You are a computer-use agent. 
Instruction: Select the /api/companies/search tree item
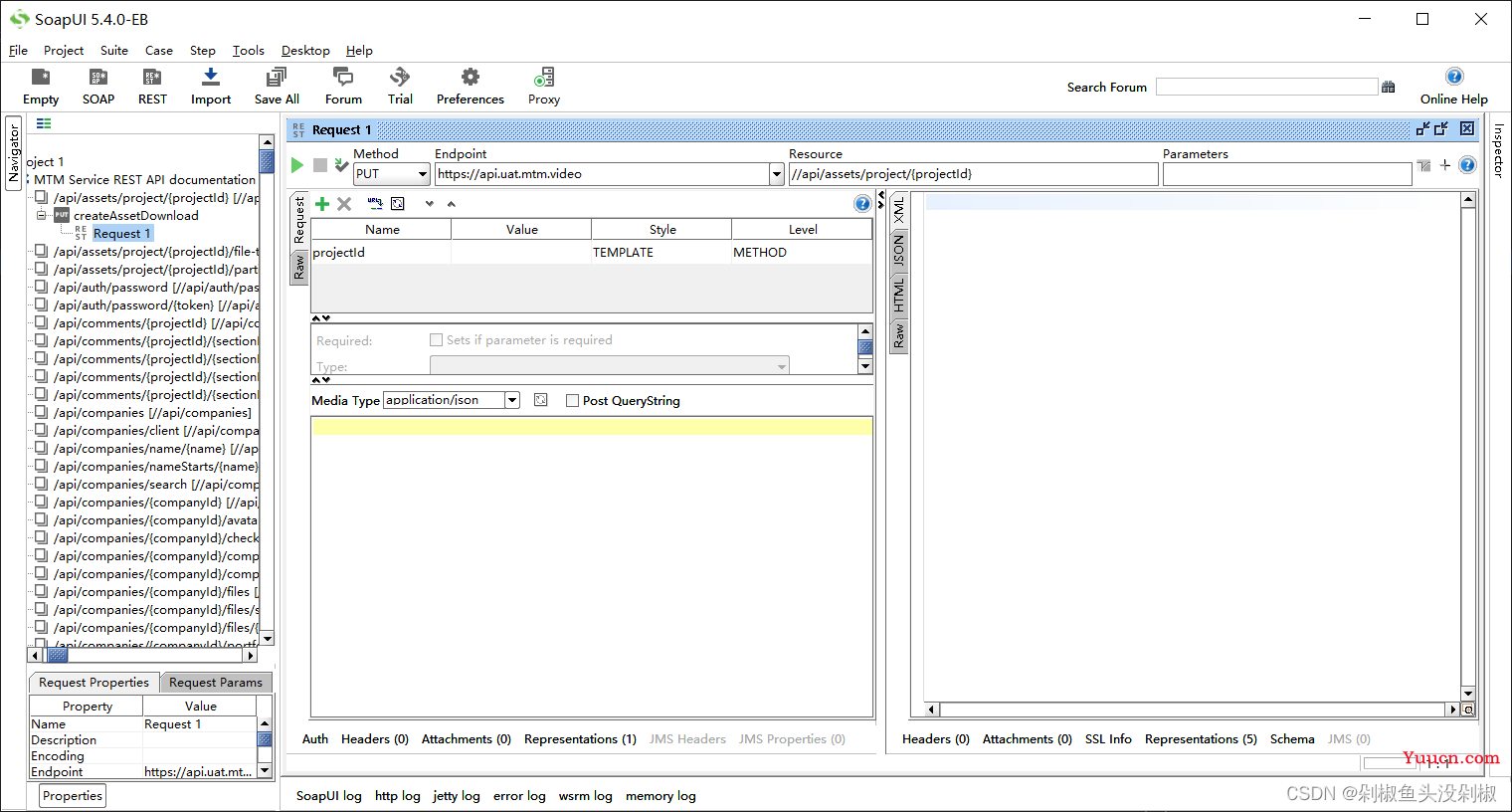[x=156, y=485]
